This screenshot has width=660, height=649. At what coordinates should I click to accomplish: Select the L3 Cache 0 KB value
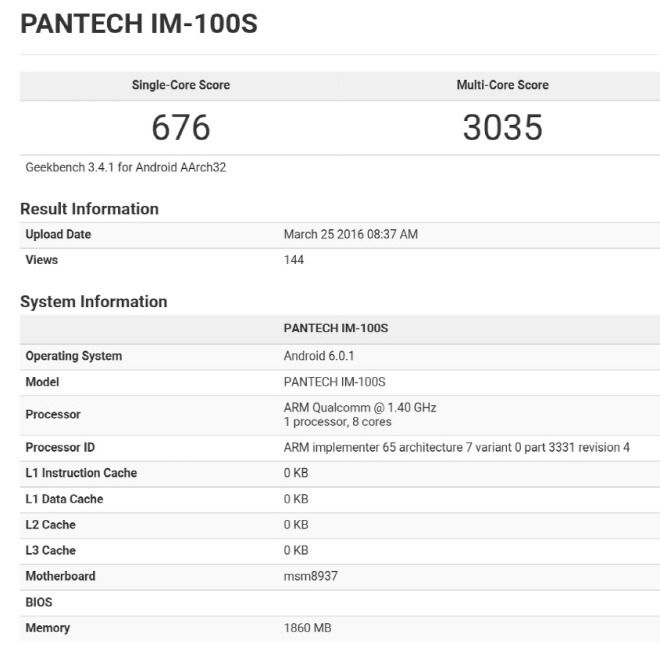[296, 551]
